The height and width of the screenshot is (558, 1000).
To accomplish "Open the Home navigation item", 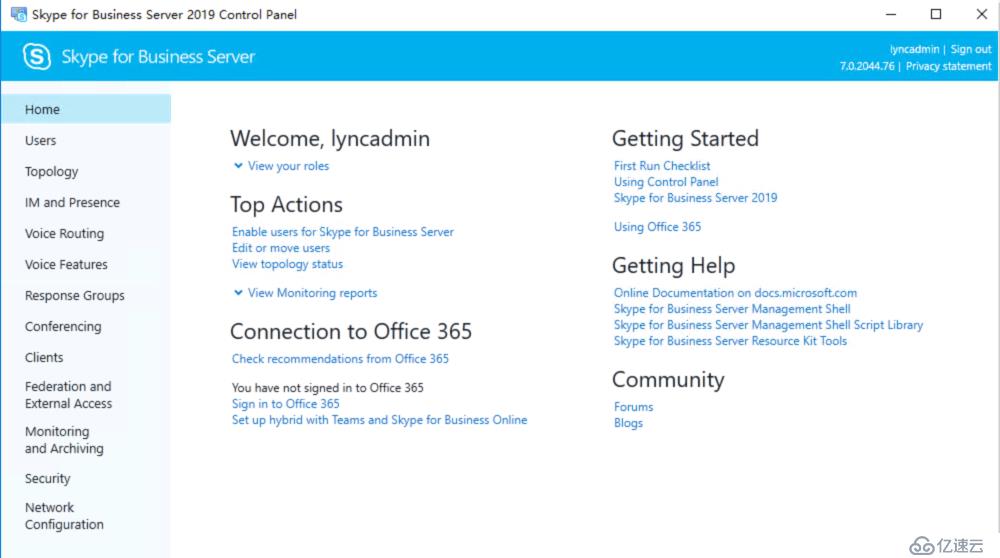I will (x=86, y=109).
